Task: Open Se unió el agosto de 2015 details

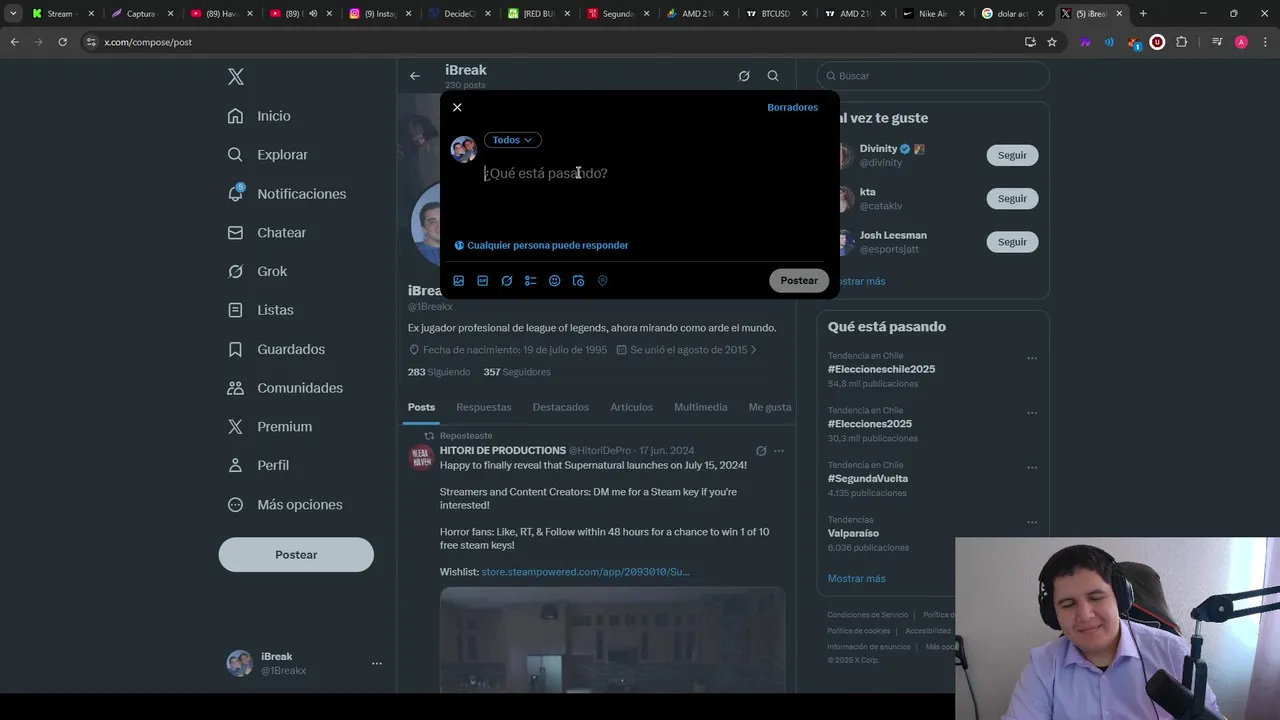Action: 687,350
